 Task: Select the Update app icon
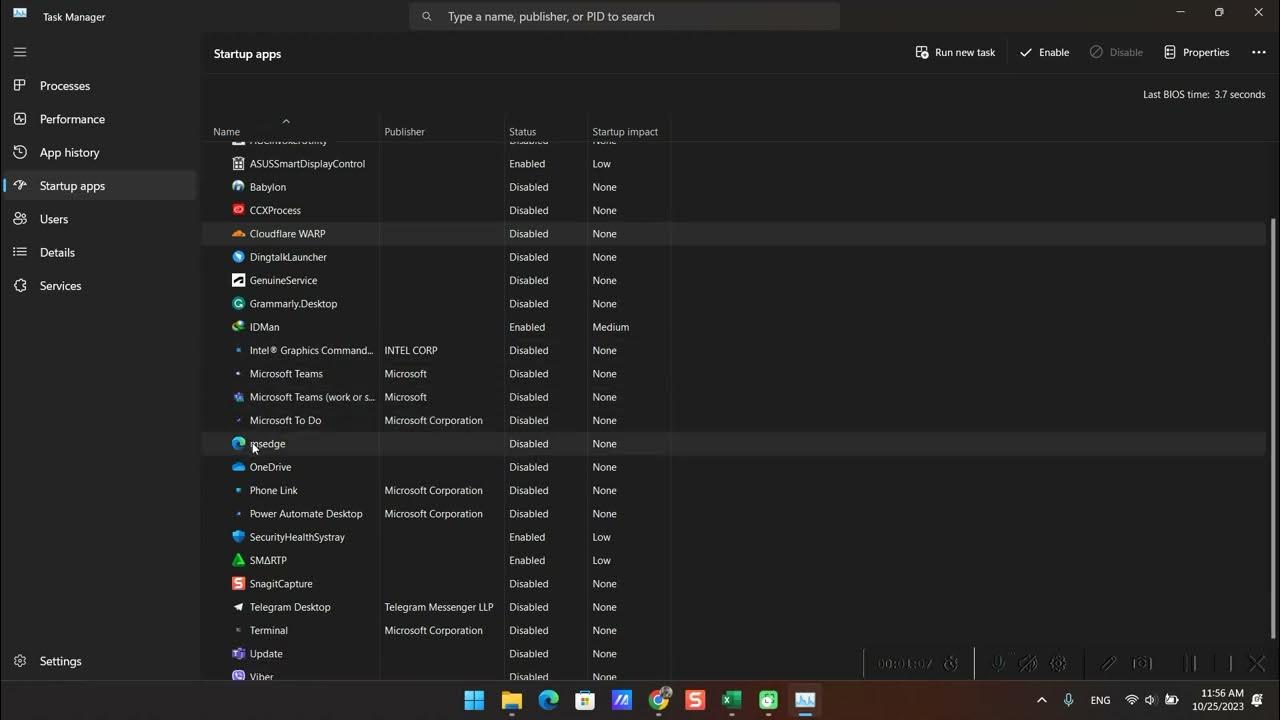[238, 653]
